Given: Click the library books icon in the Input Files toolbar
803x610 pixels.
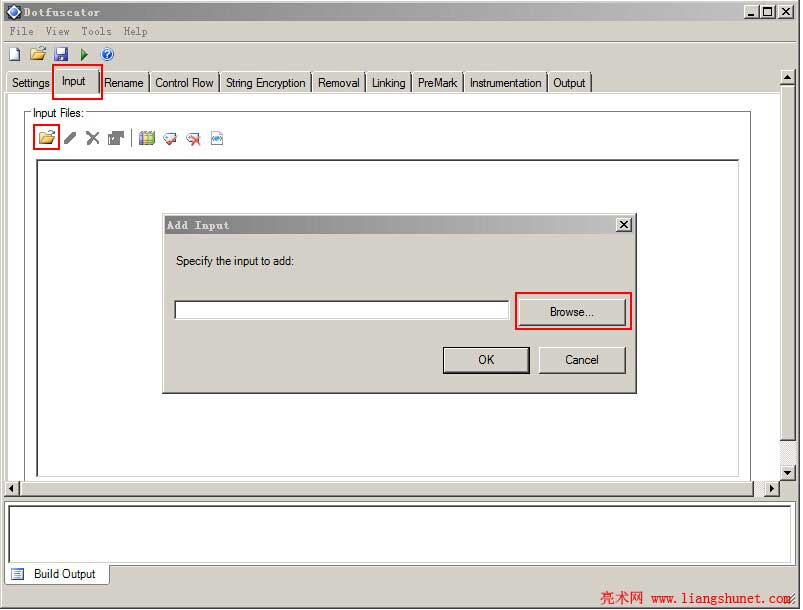Looking at the screenshot, I should tap(147, 138).
